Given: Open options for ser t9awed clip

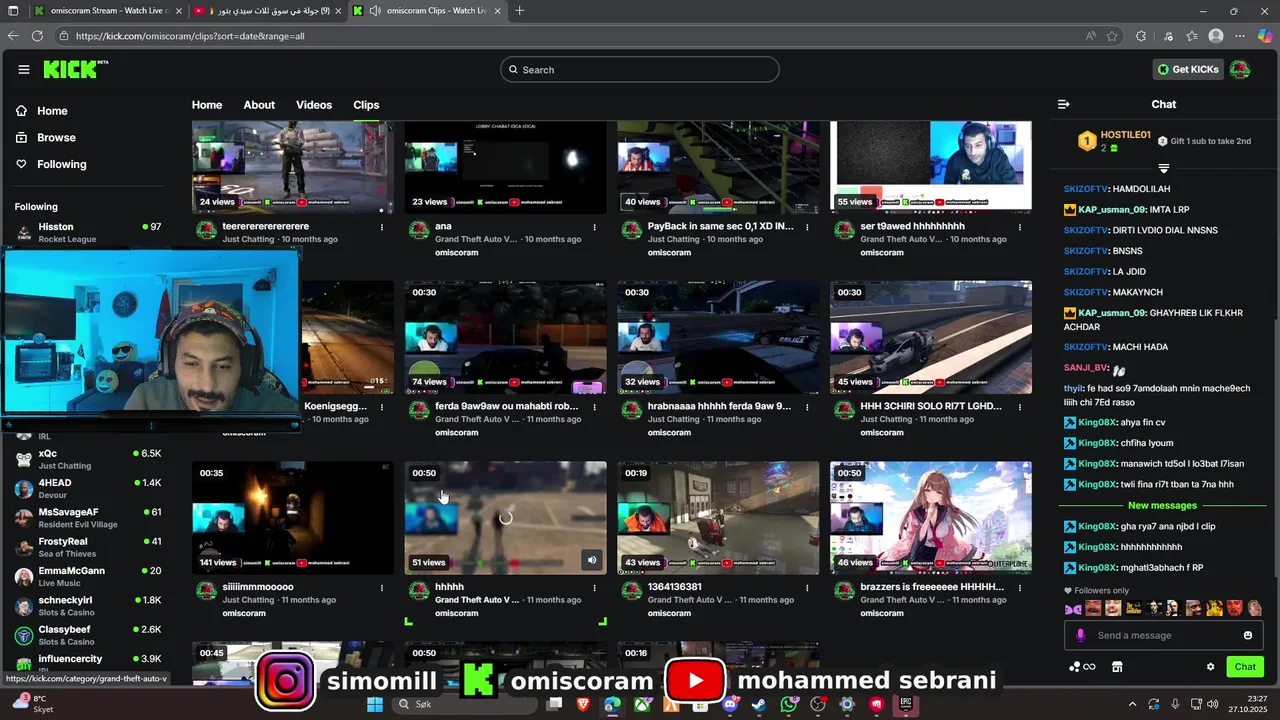Looking at the screenshot, I should pos(1020,227).
